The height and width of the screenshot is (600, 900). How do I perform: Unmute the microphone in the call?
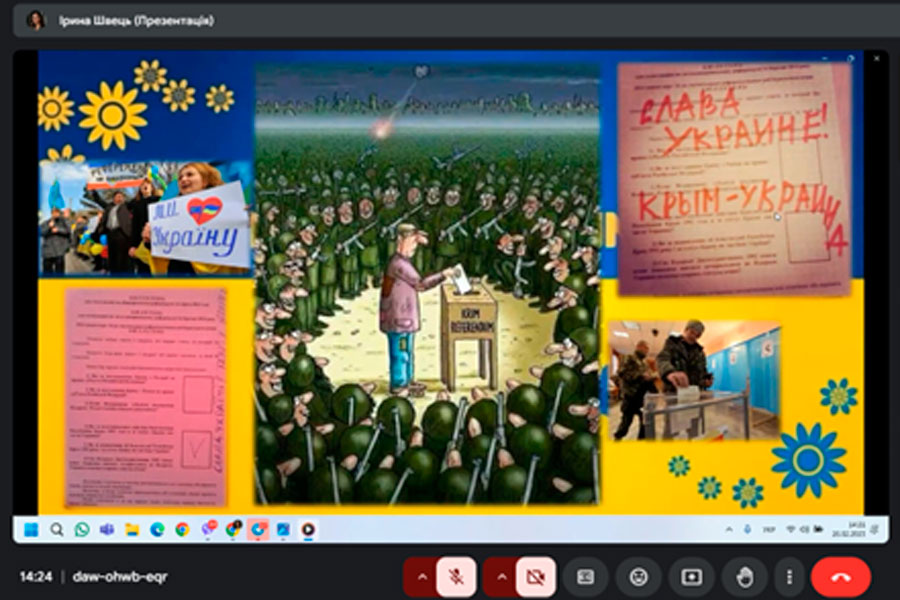click(456, 577)
